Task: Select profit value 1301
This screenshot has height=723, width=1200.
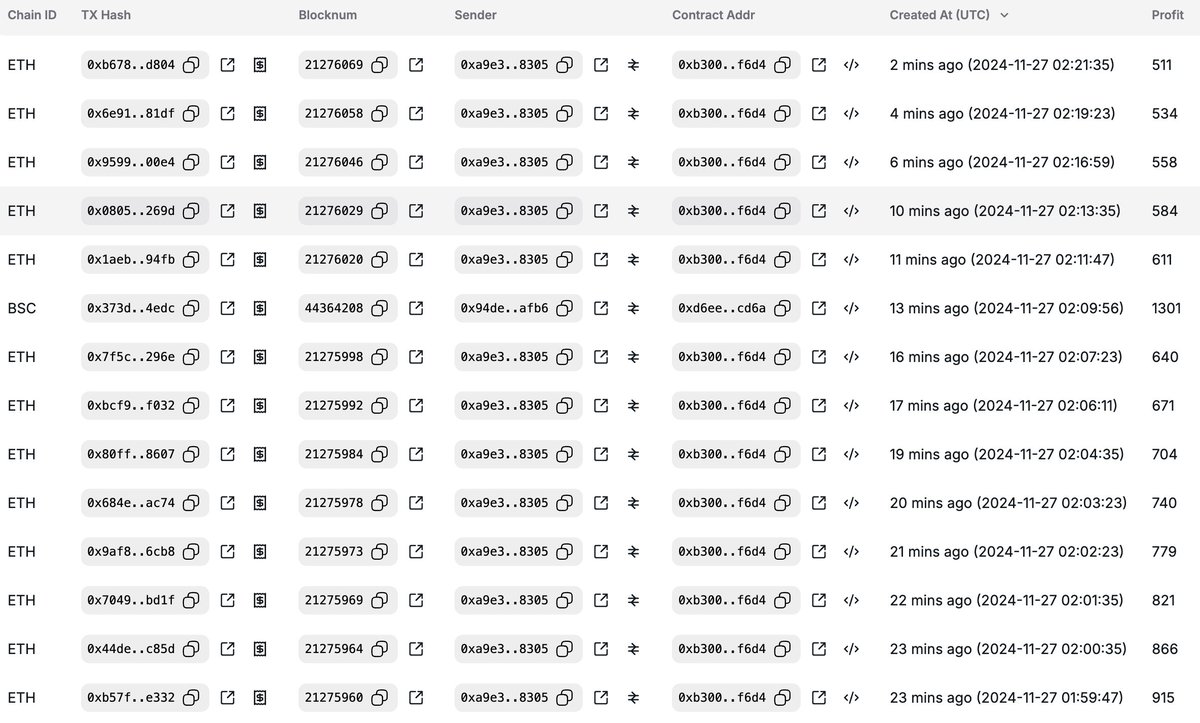Action: tap(1166, 308)
